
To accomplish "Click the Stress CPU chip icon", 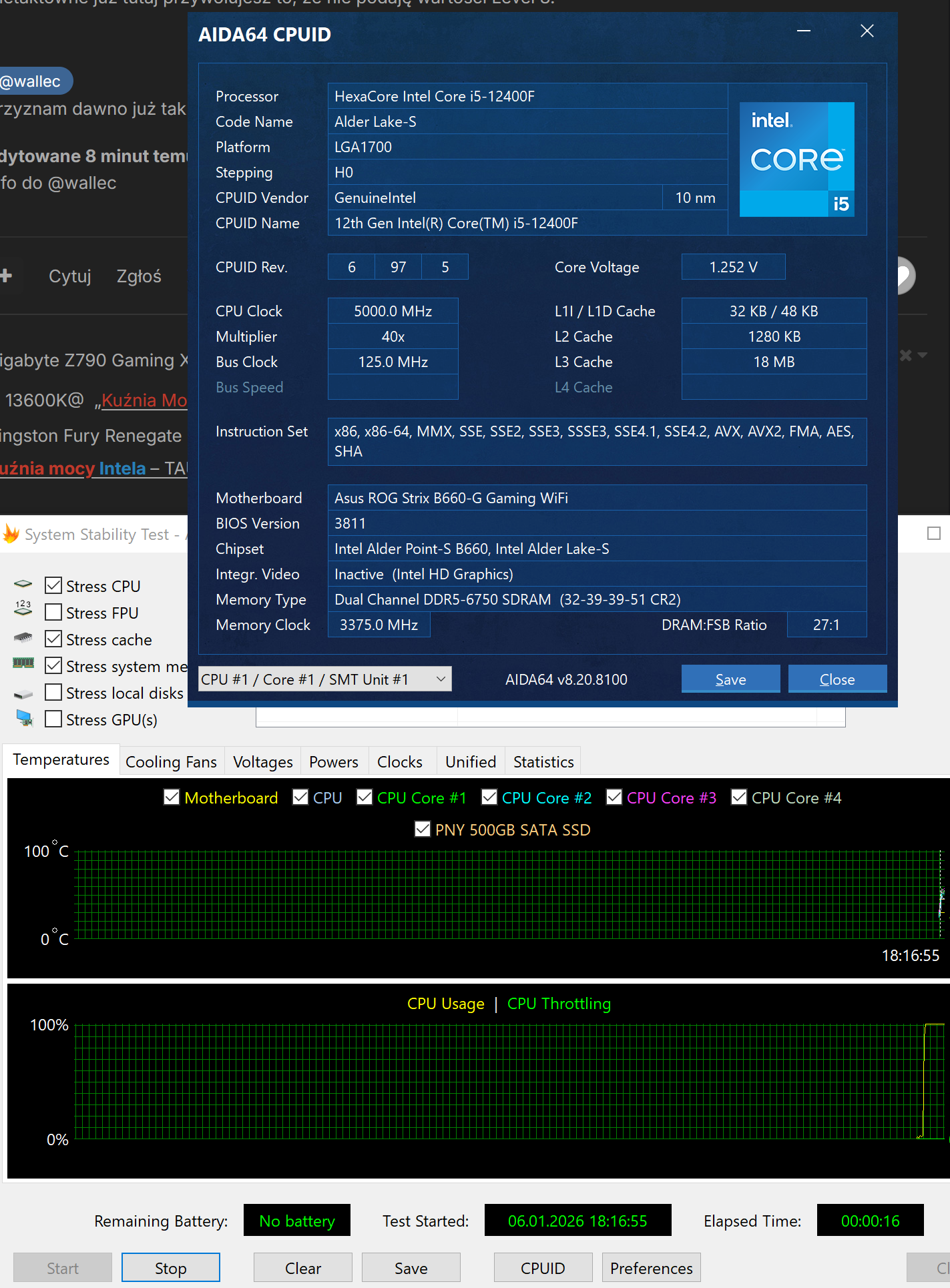I will click(23, 585).
